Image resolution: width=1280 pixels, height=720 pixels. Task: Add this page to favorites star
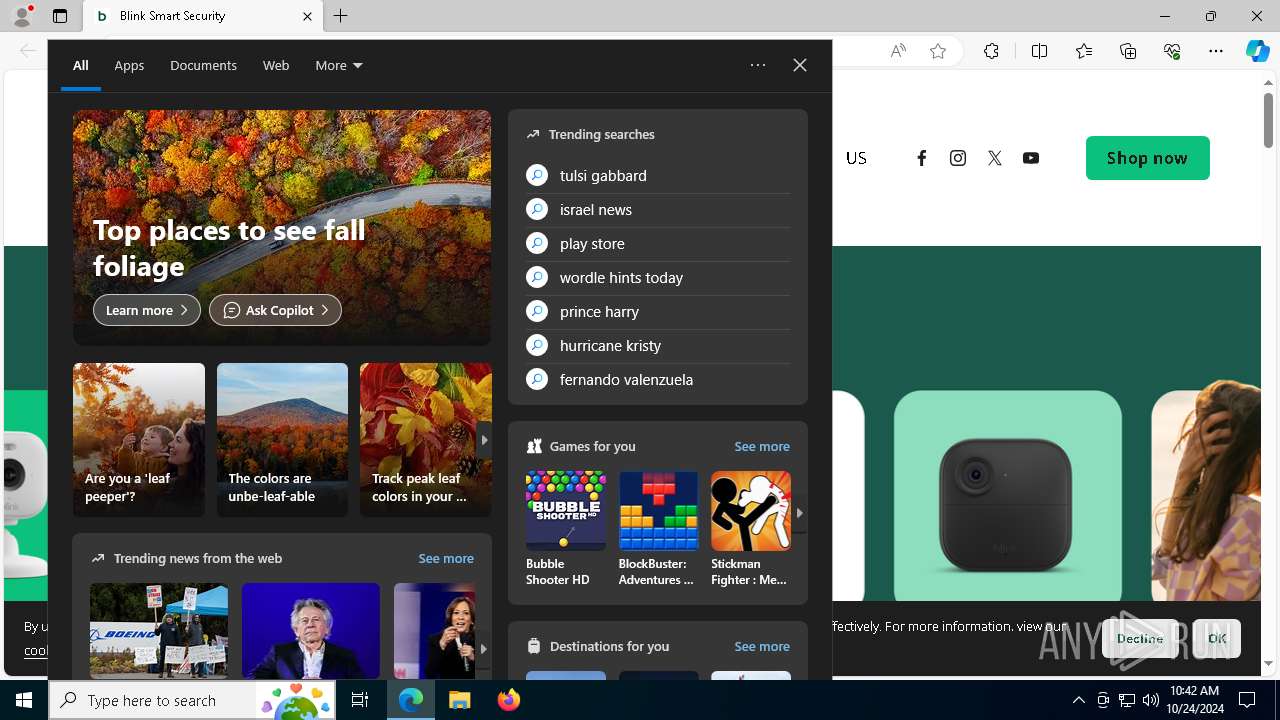tap(938, 51)
